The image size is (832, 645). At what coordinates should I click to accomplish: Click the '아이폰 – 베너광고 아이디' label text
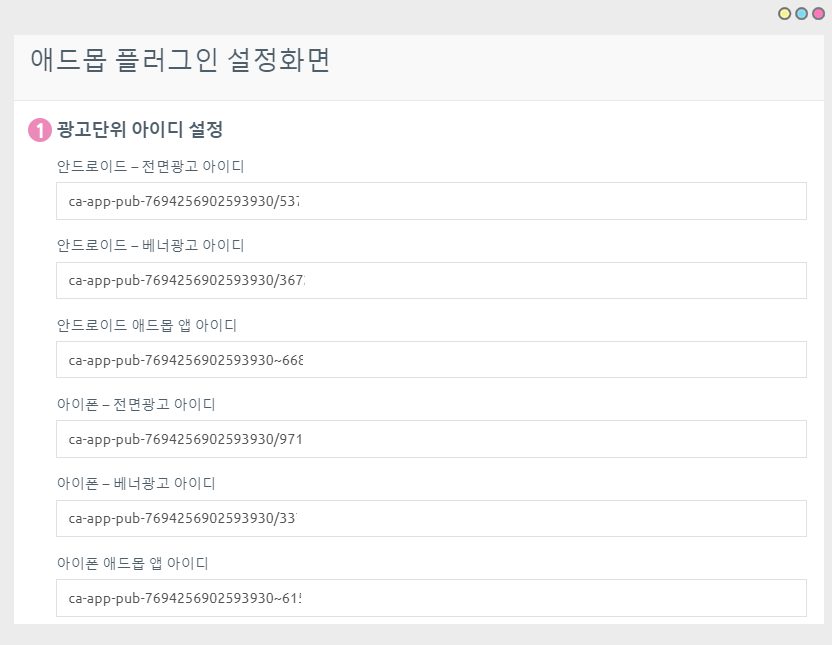(136, 483)
